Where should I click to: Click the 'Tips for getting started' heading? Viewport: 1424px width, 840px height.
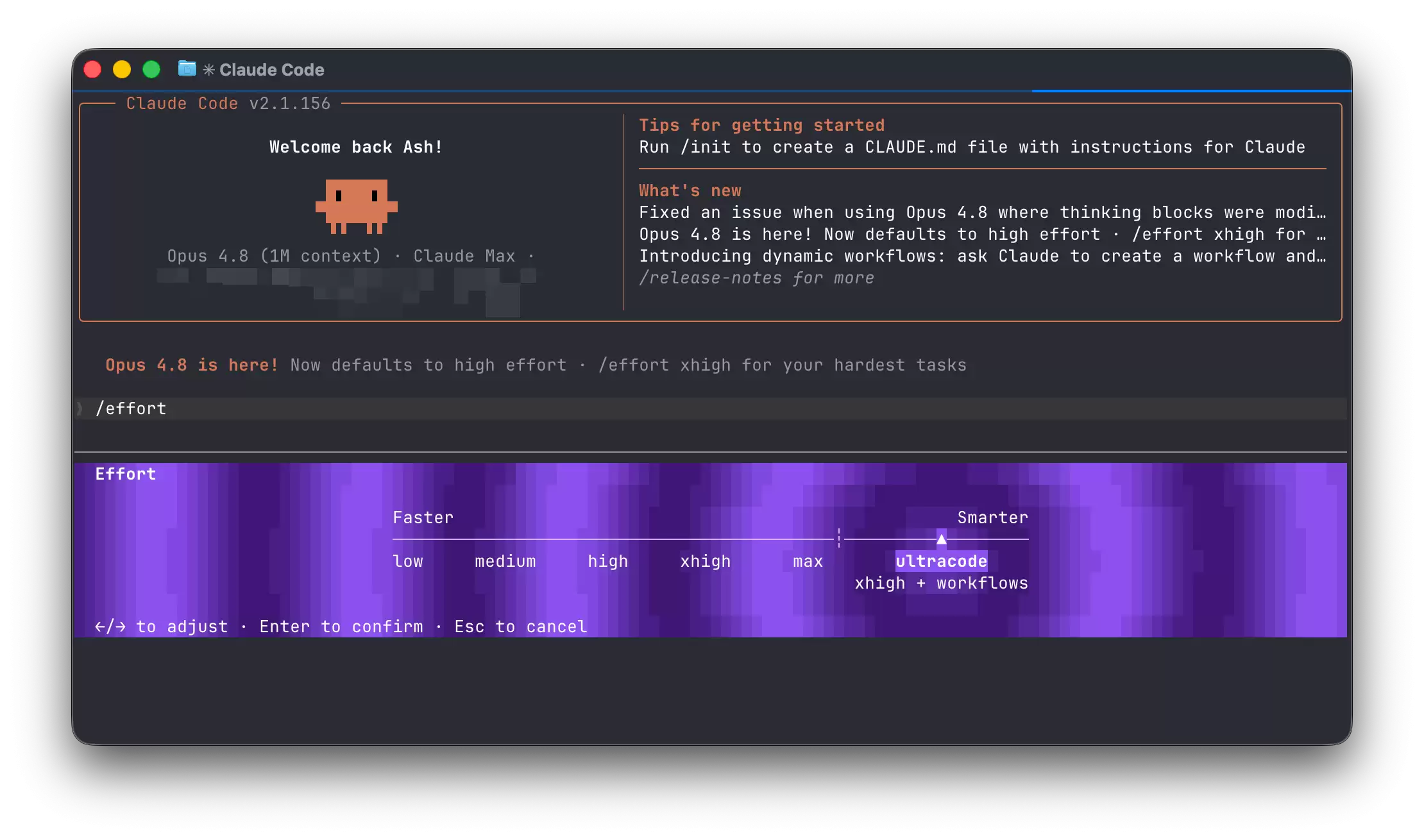point(762,125)
